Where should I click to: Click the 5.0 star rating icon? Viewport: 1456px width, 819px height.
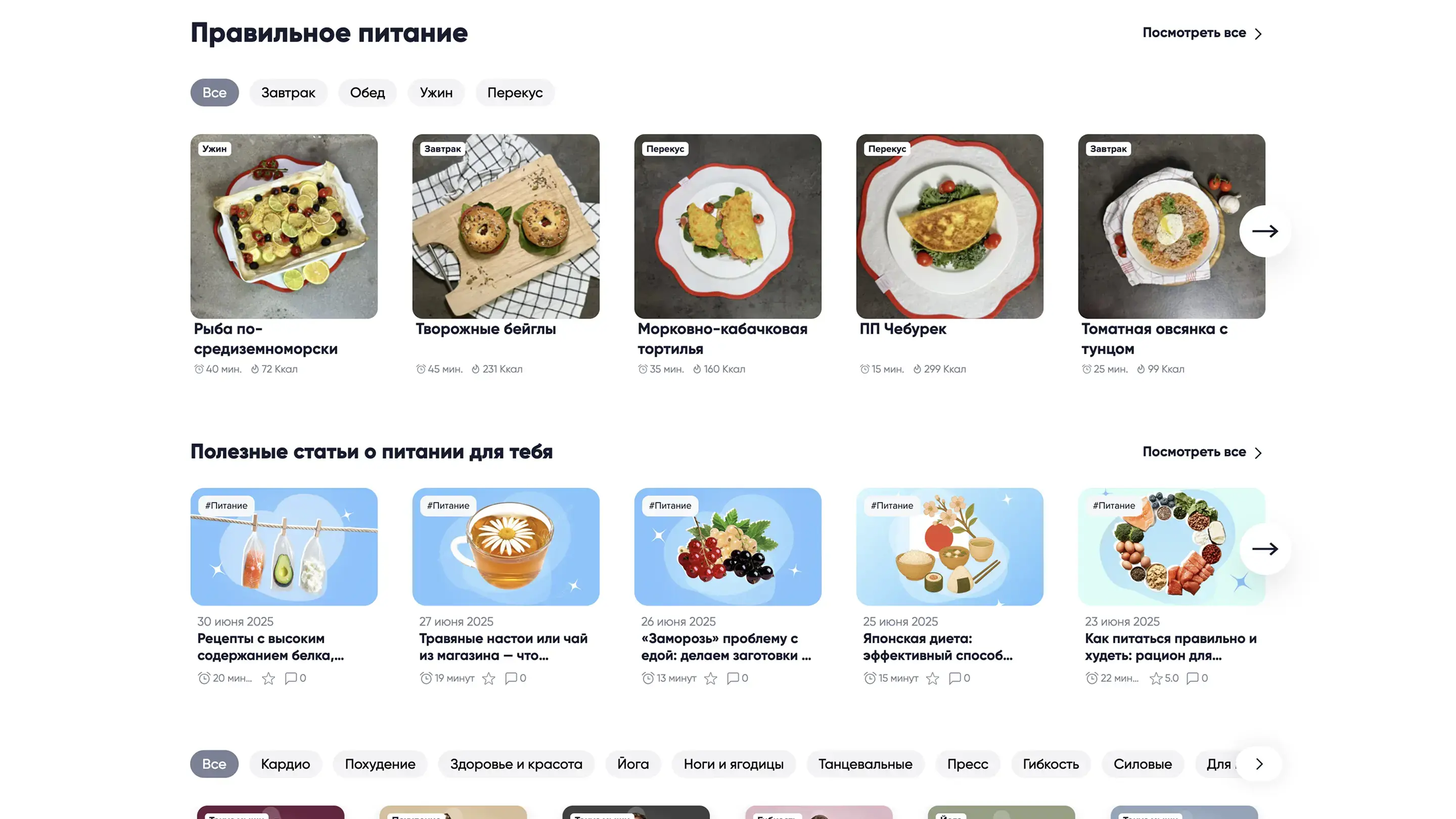pos(1156,678)
